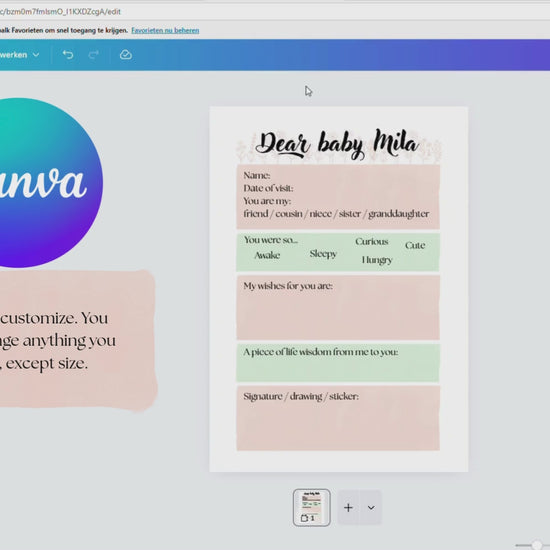Select the word 'Hungry'
The width and height of the screenshot is (550, 550).
coord(377,260)
